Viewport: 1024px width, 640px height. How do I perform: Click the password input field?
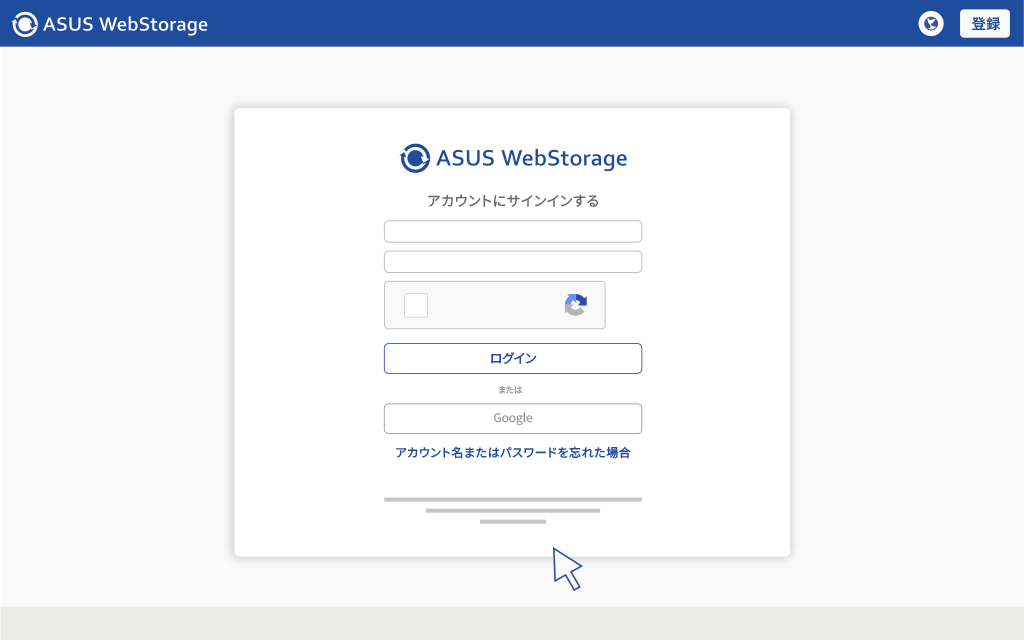513,261
